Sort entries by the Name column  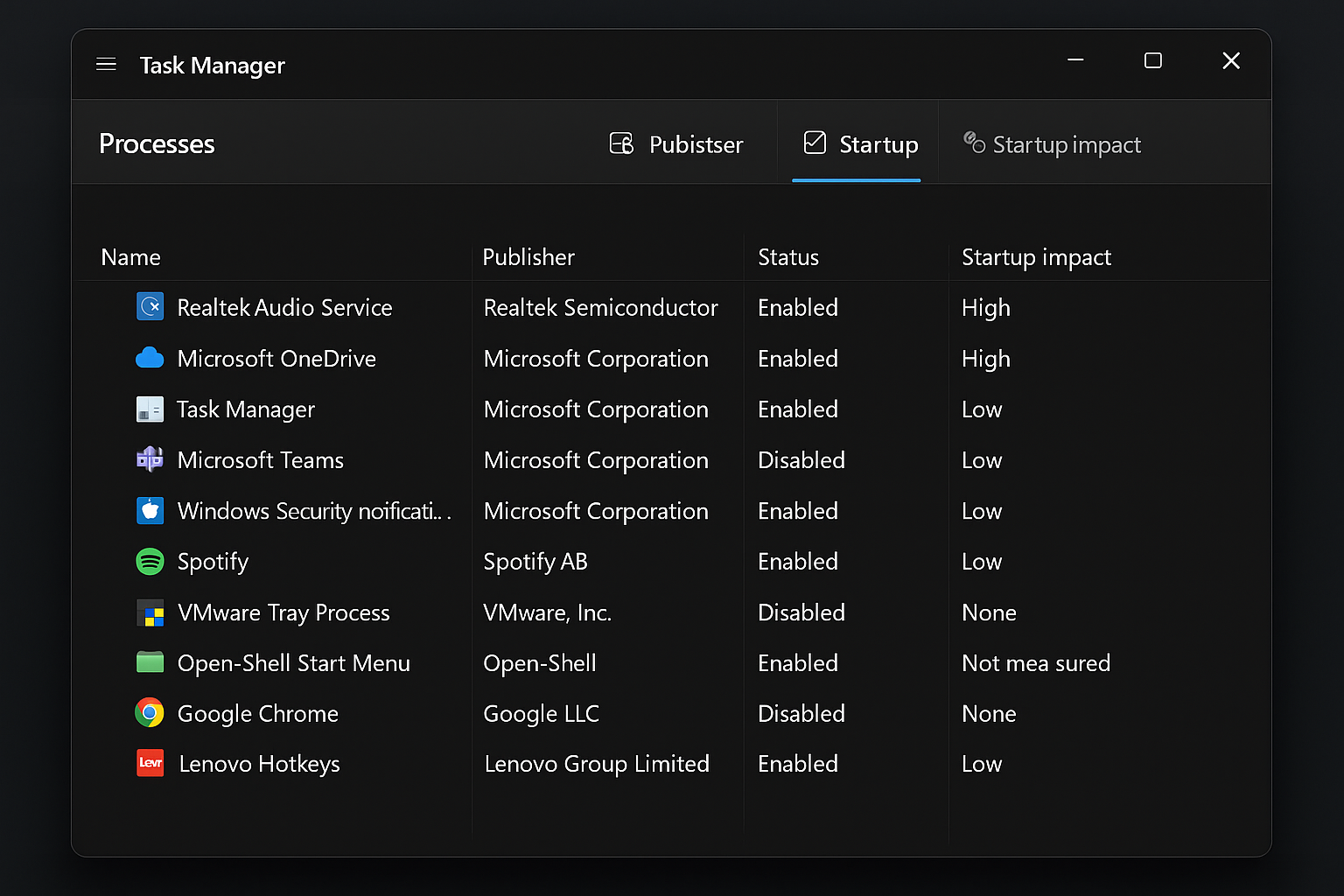click(130, 256)
